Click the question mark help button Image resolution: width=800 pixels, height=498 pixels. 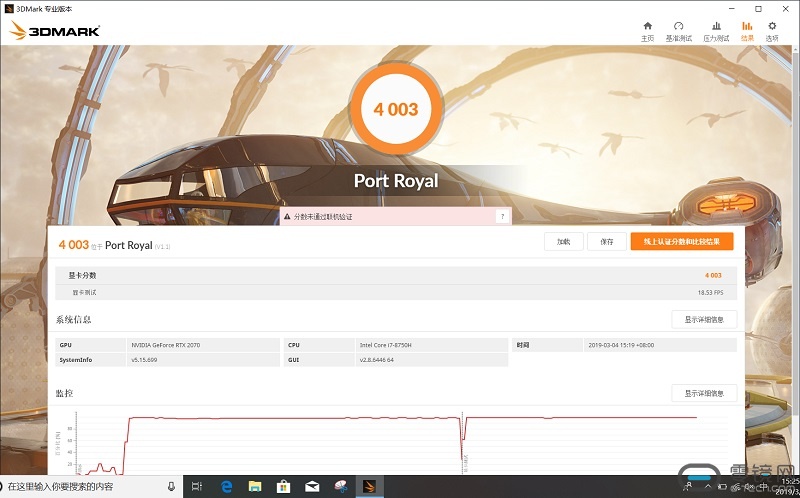[502, 216]
